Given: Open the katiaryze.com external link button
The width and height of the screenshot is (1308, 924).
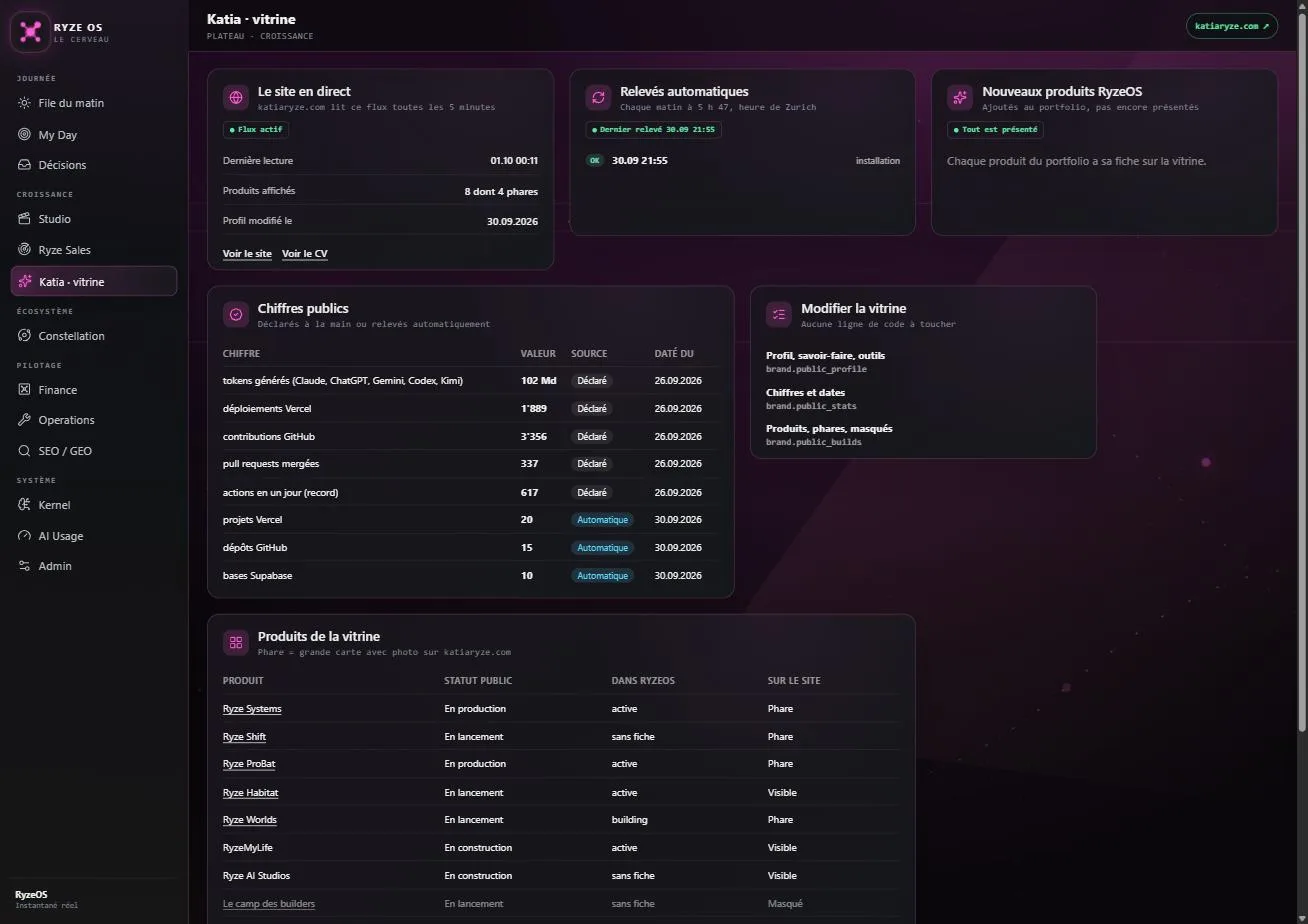Looking at the screenshot, I should click(1232, 26).
